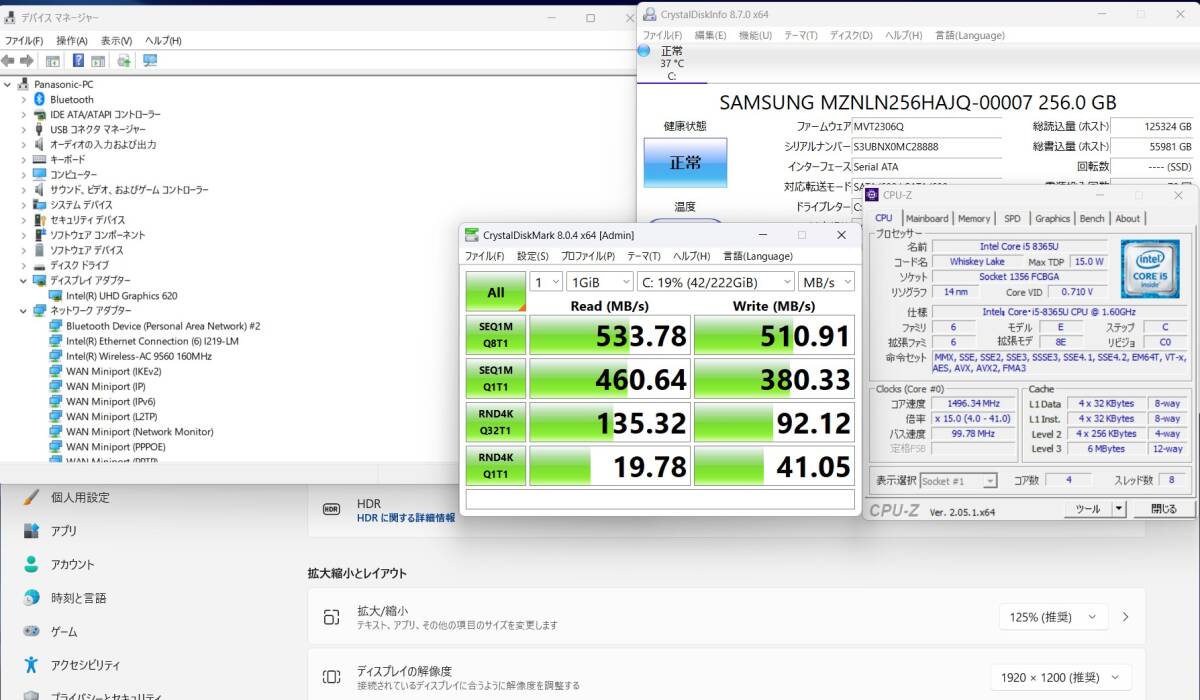Screen dimensions: 1200x700
Task: Click the ゲーム controller icon in Settings sidebar
Action: pos(32,631)
